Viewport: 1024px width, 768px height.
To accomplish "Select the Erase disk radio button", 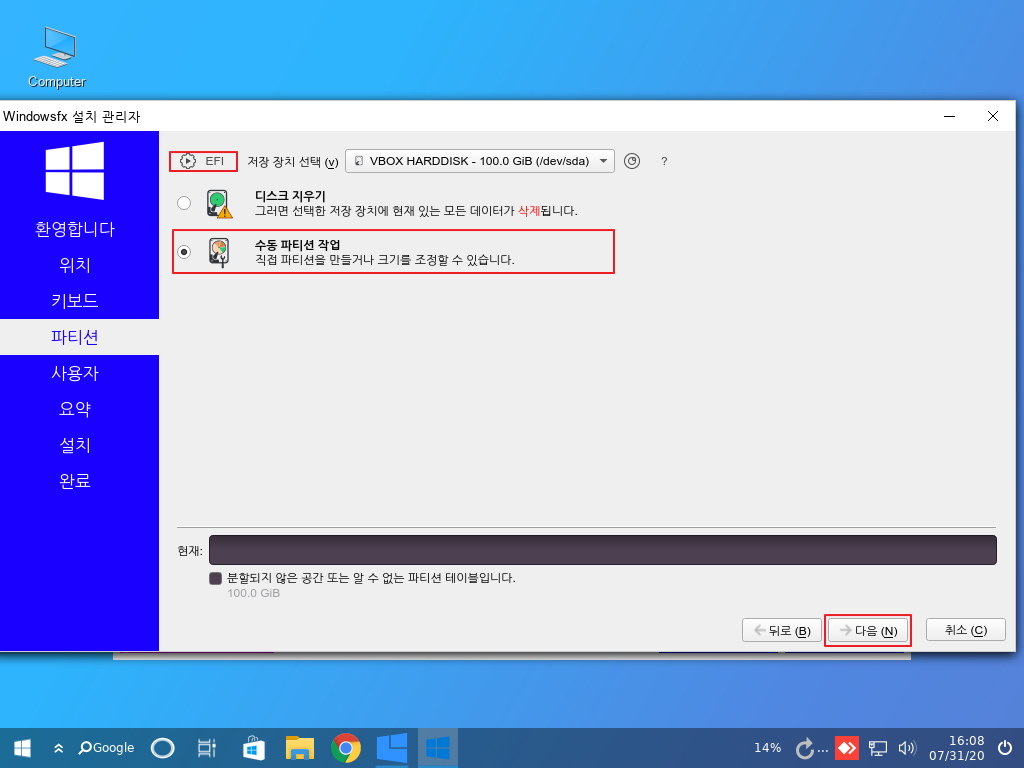I will pos(184,203).
